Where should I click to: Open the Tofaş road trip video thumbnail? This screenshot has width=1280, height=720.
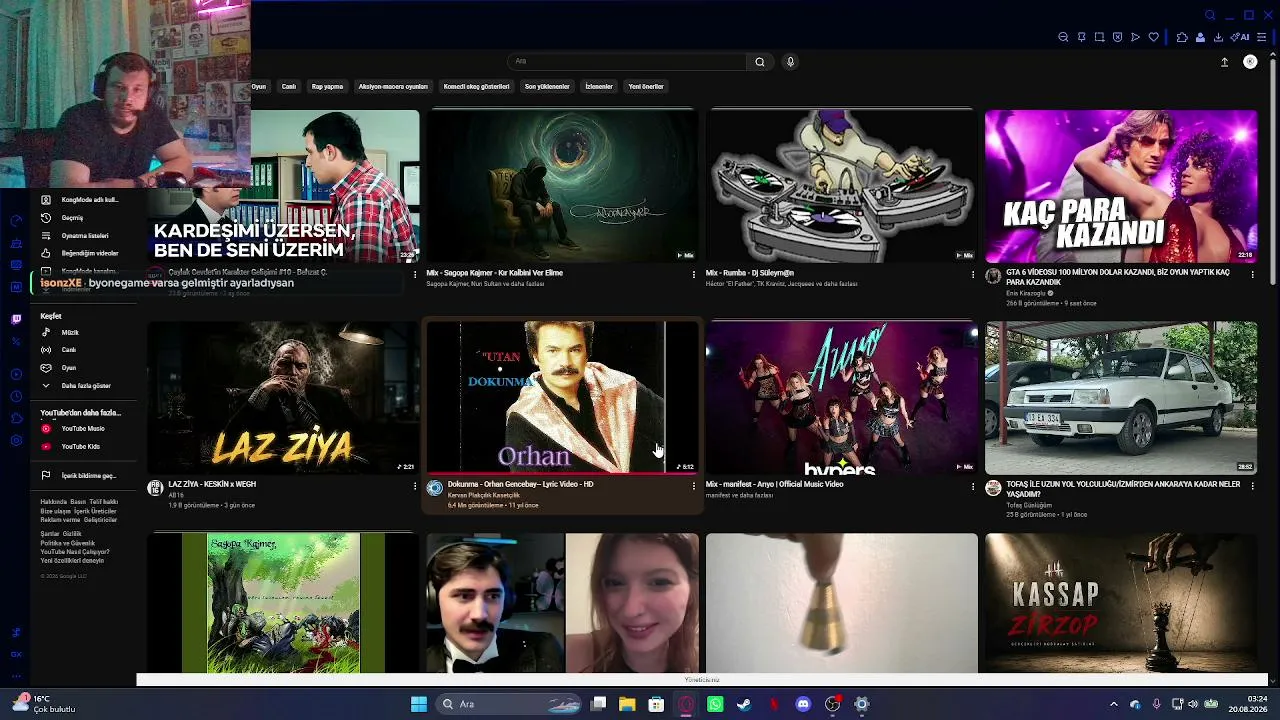(x=1121, y=397)
